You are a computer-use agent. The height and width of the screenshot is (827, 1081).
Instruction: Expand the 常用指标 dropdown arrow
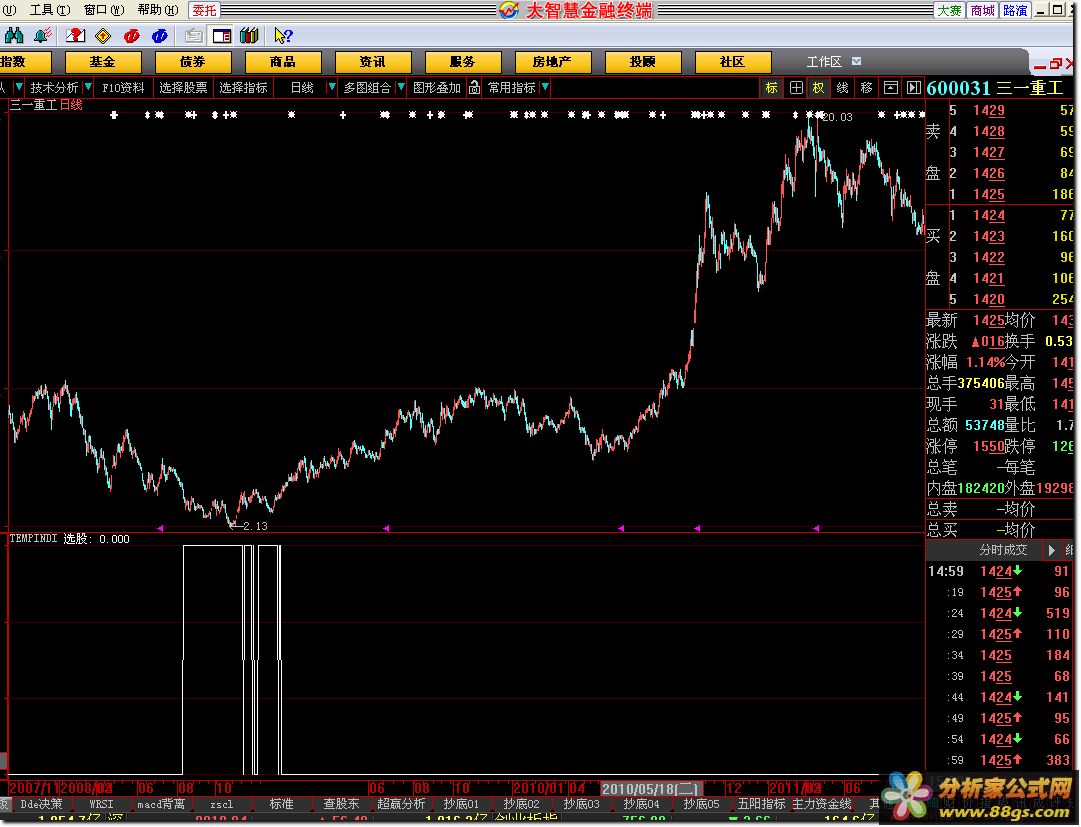(545, 87)
